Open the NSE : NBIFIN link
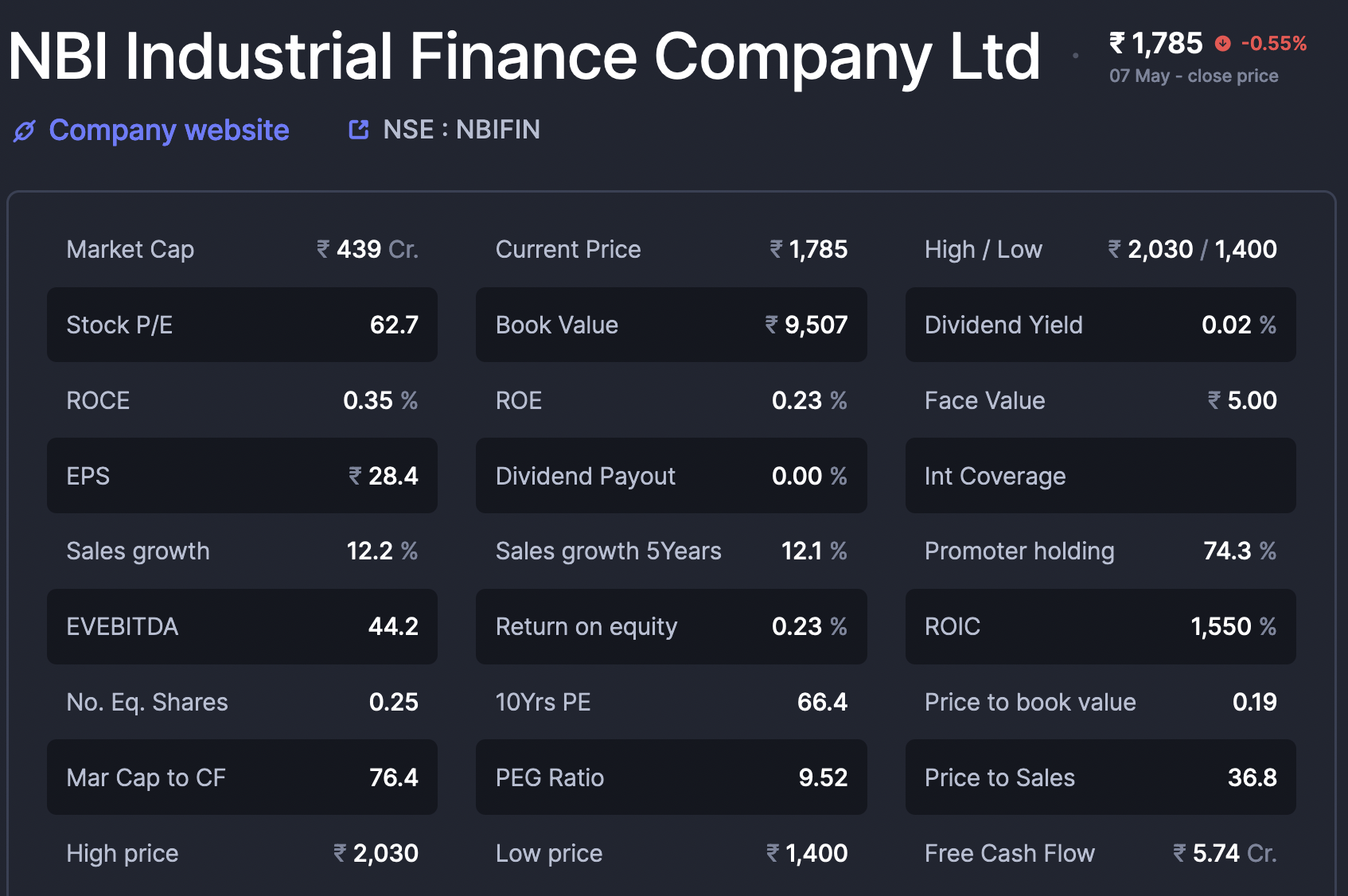The image size is (1348, 896). (462, 130)
